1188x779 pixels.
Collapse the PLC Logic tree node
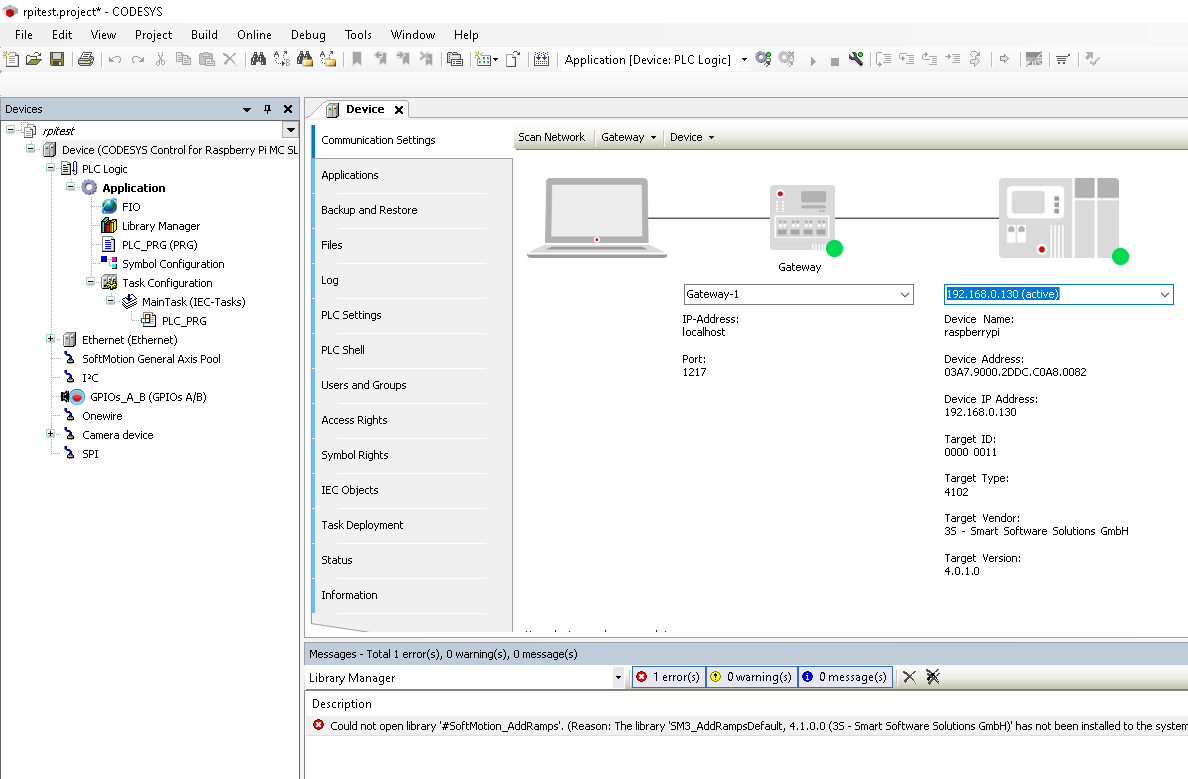[50, 167]
